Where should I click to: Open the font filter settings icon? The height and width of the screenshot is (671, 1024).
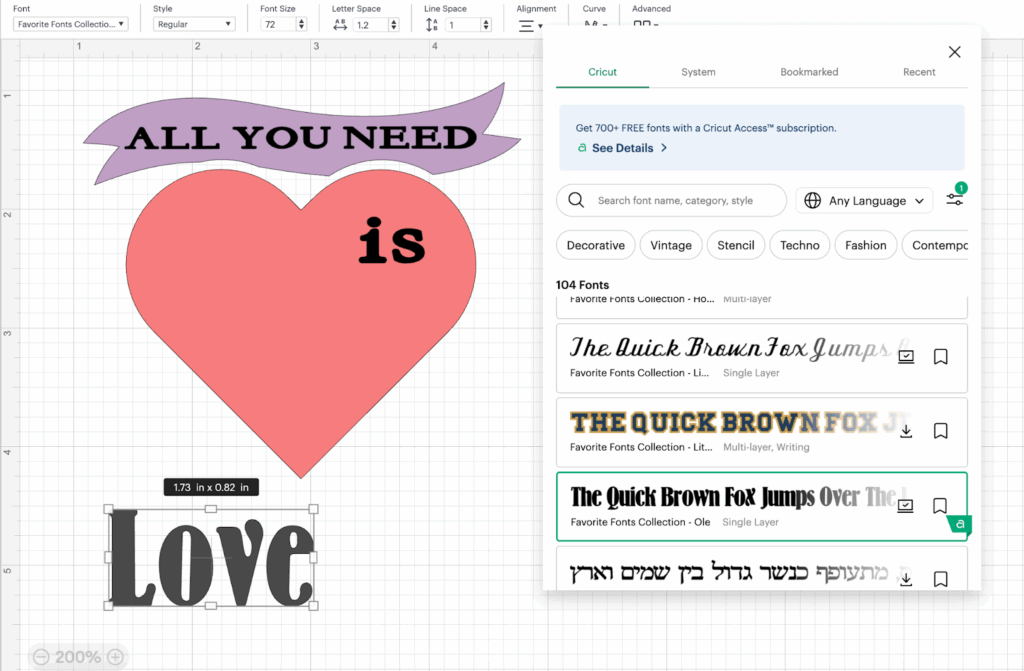click(954, 199)
